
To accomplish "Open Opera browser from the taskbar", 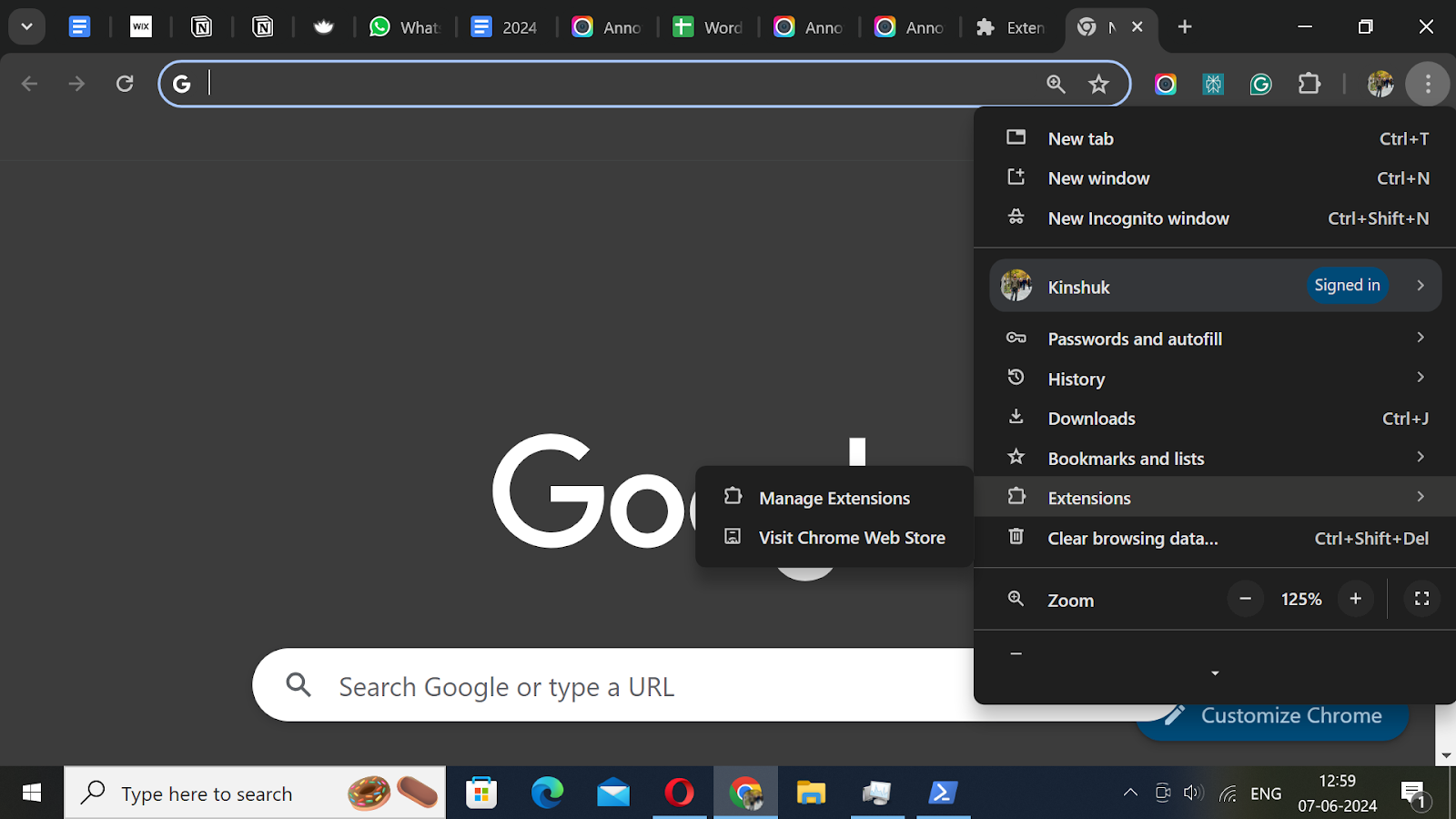I will pyautogui.click(x=679, y=794).
